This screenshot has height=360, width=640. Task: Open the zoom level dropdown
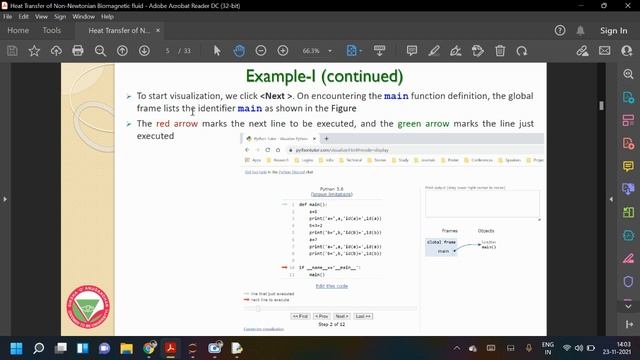click(x=330, y=51)
